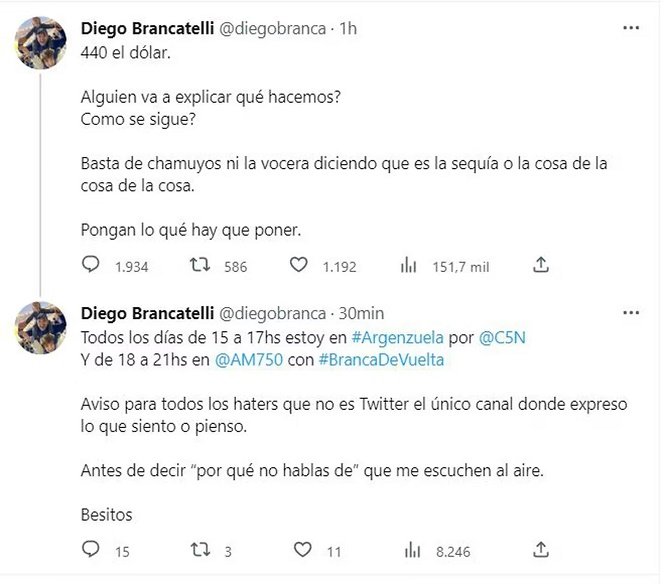Like the '440 el dólar' tweet

tap(298, 265)
